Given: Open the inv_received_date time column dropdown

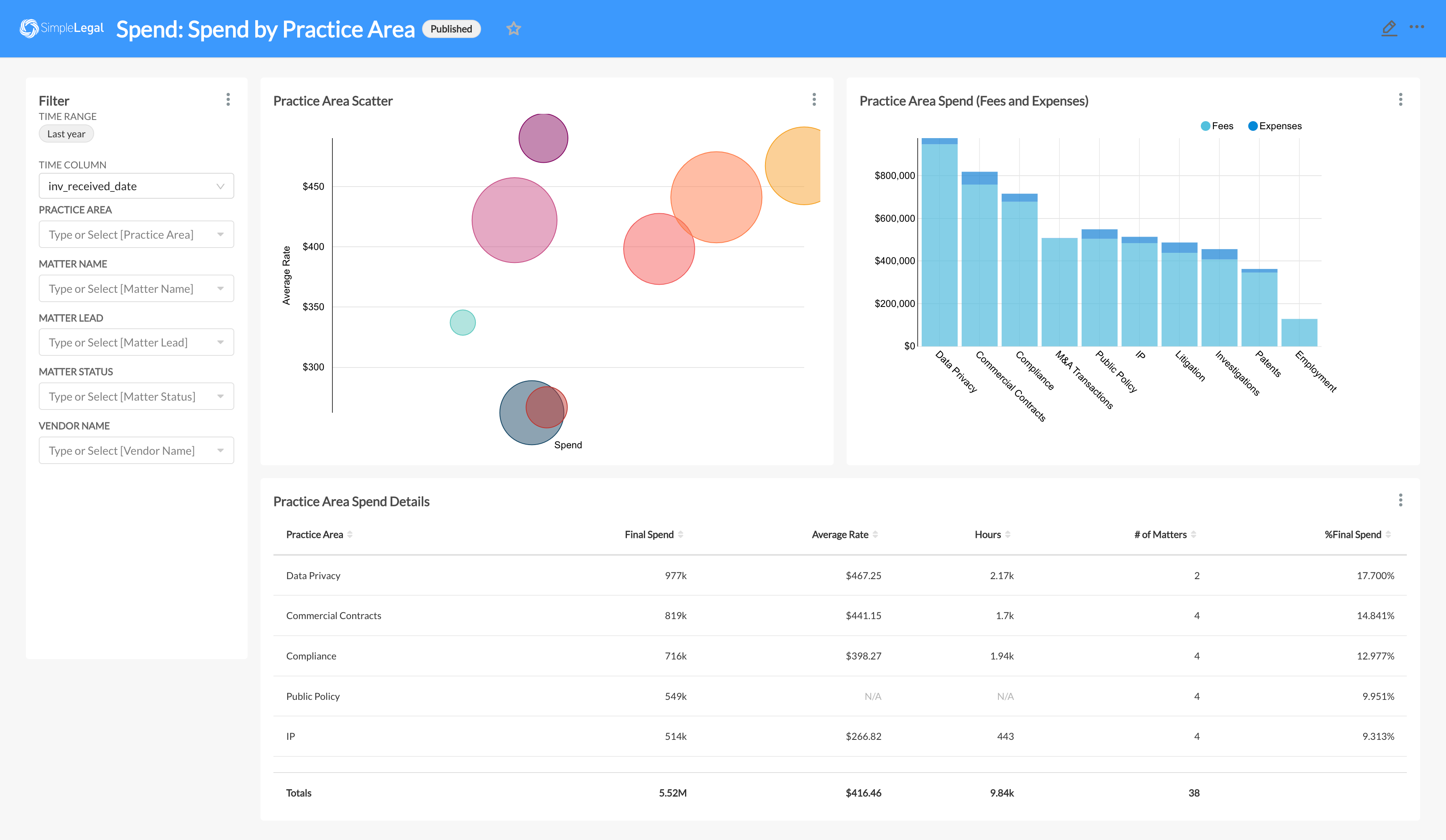Looking at the screenshot, I should click(x=136, y=186).
